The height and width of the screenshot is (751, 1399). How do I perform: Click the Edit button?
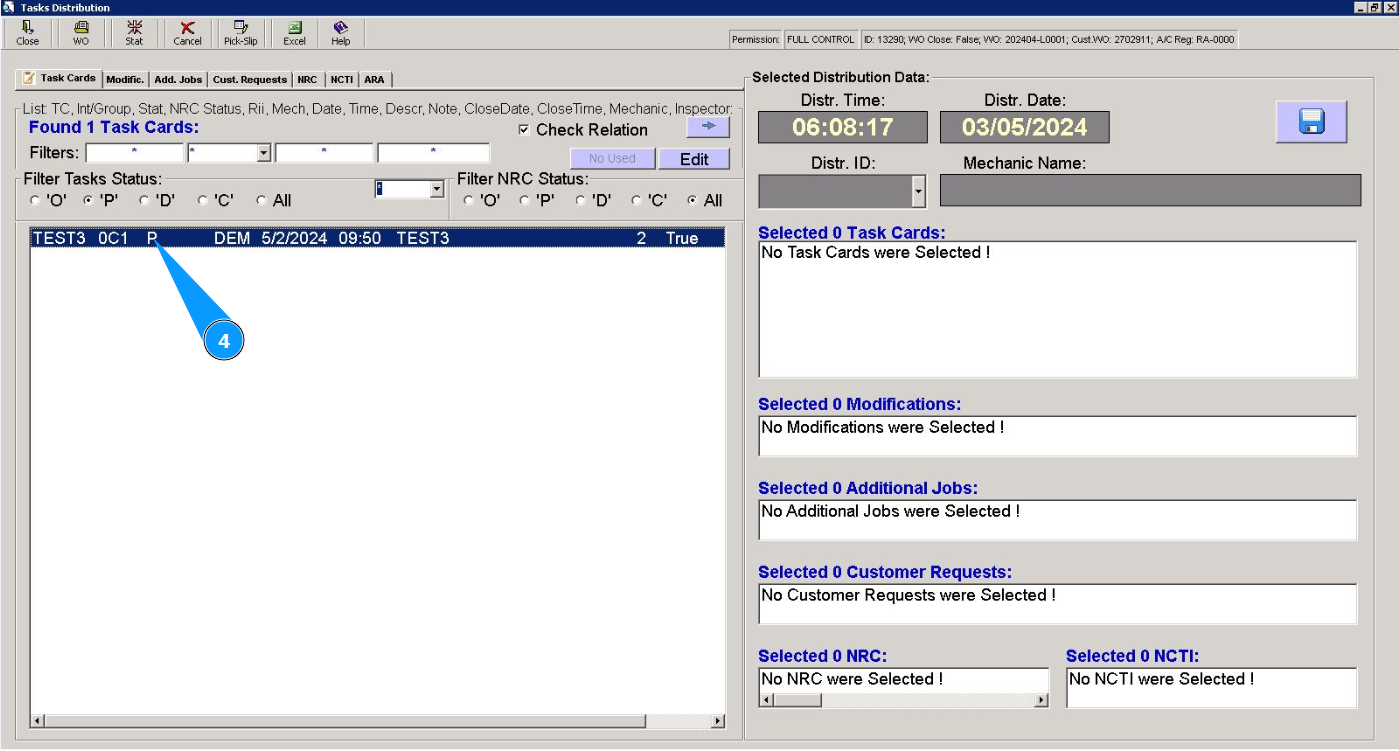(694, 159)
